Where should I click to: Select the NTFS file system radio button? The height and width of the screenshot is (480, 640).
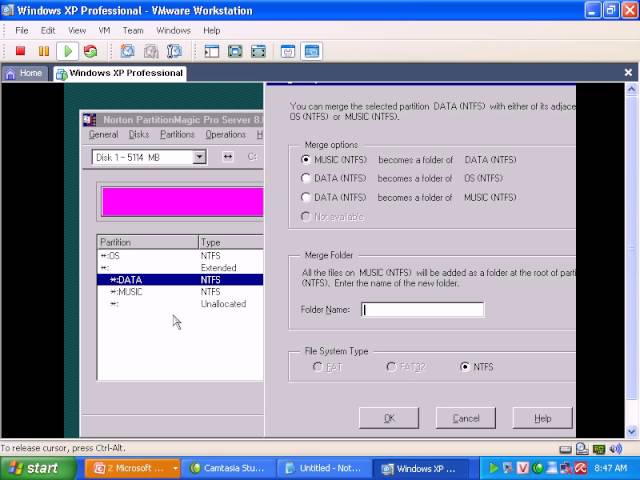pyautogui.click(x=464, y=367)
